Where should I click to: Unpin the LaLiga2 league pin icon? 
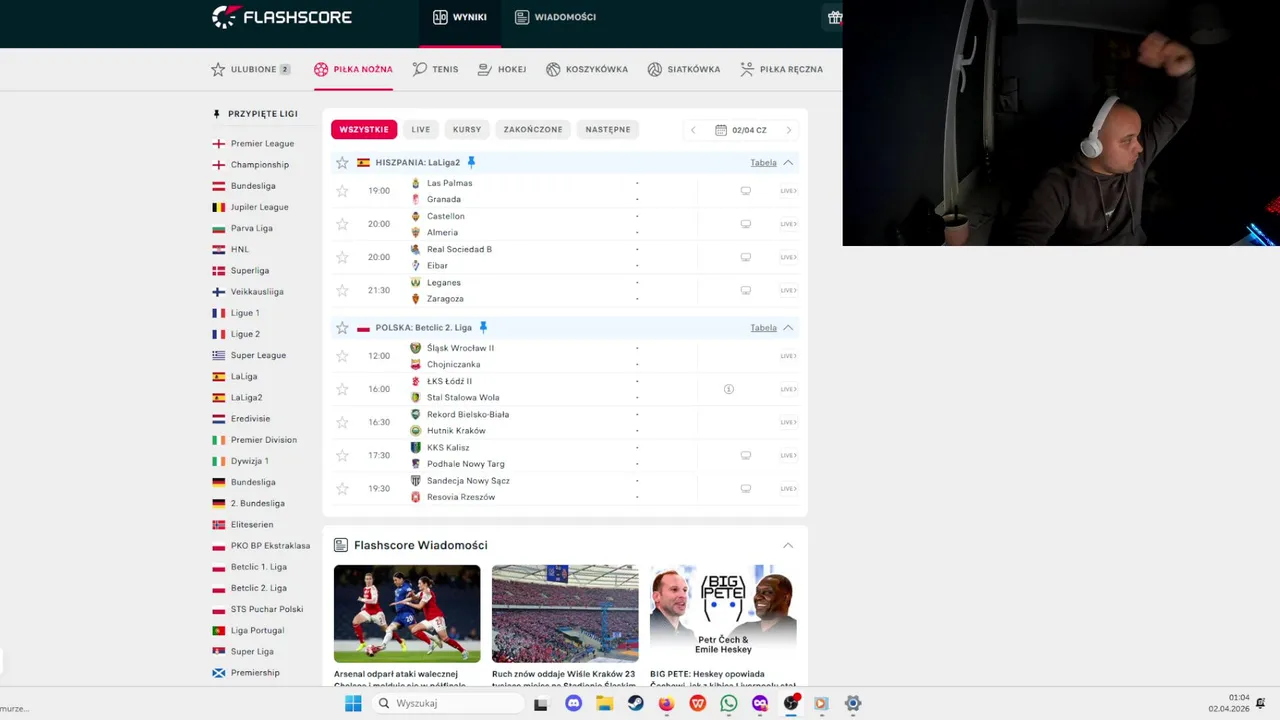coord(471,162)
